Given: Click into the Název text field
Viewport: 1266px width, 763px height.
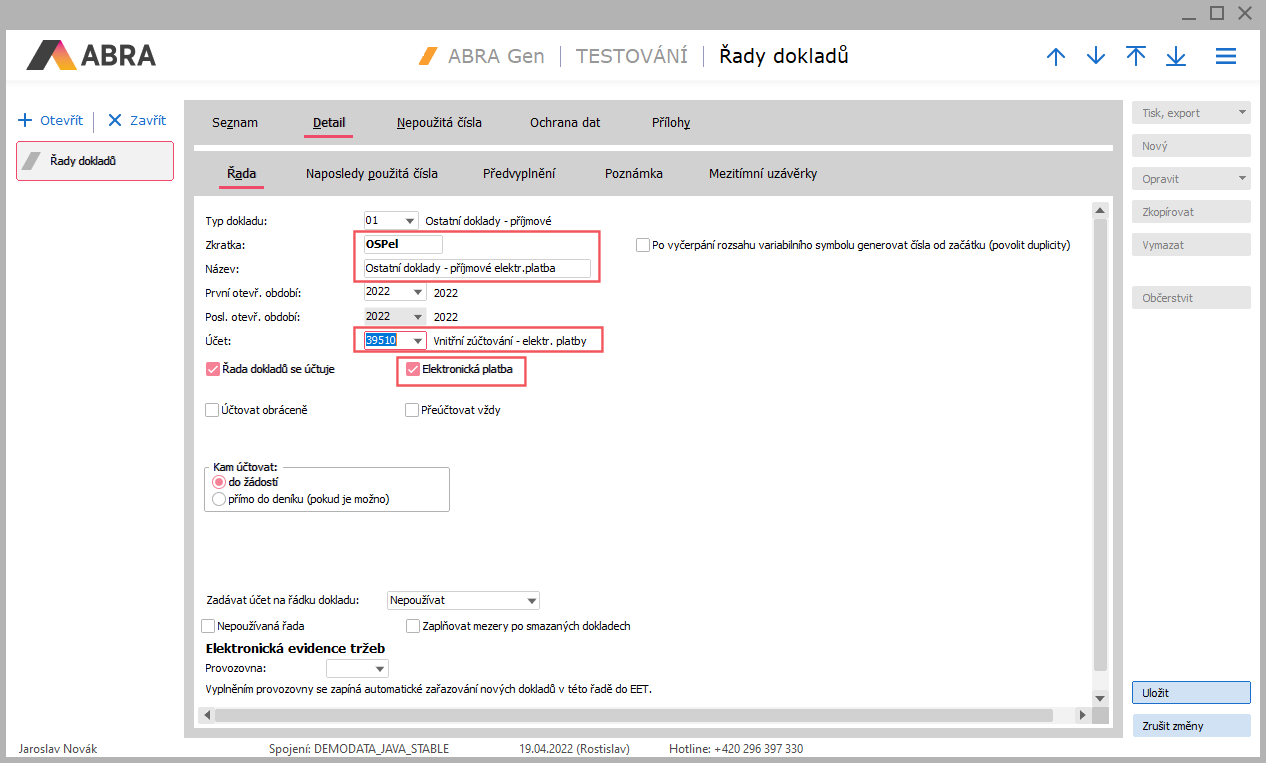Looking at the screenshot, I should [476, 268].
